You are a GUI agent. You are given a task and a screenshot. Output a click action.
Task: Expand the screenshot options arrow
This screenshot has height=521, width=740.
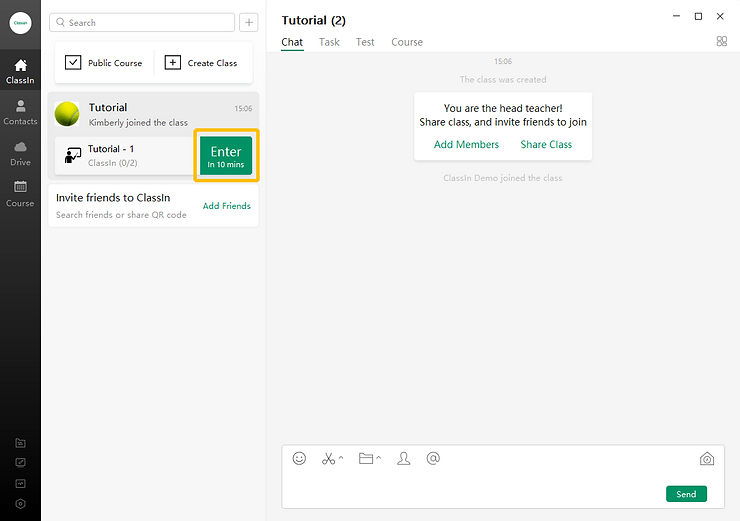[342, 458]
